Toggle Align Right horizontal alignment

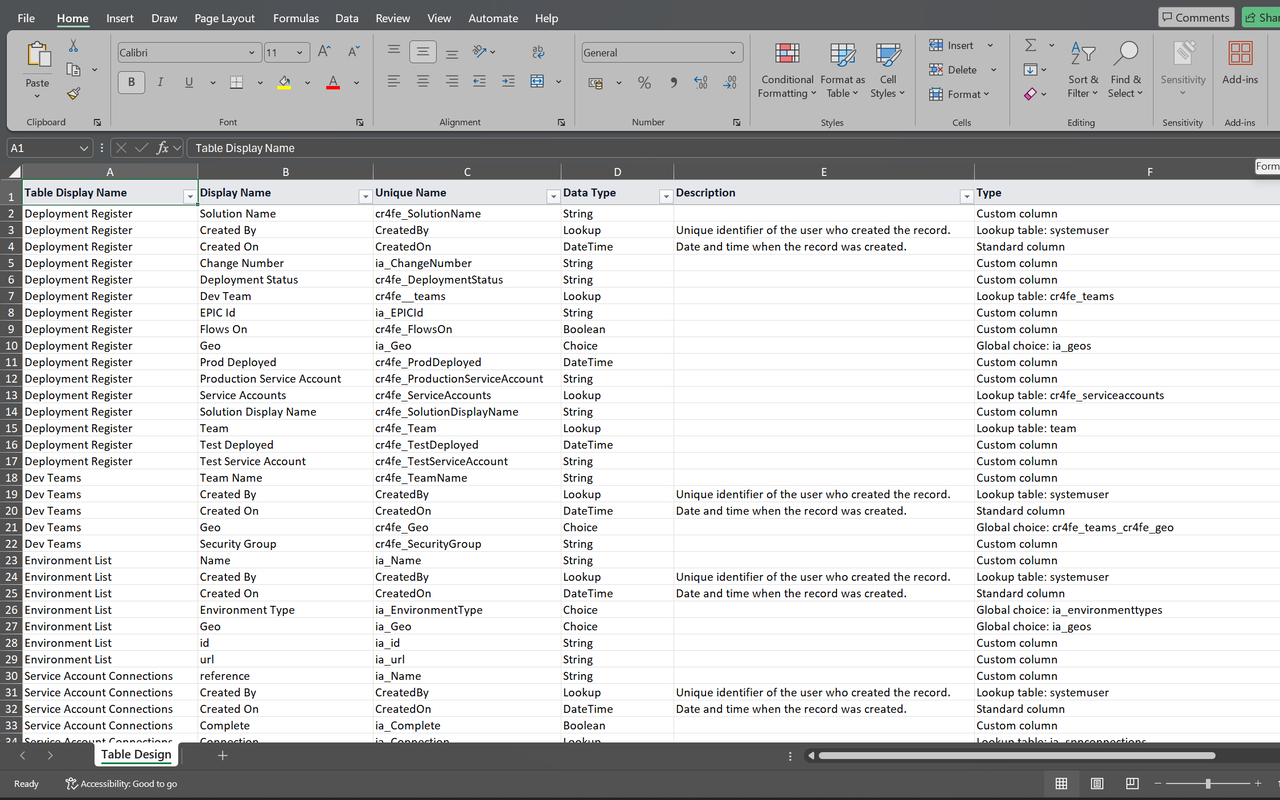[x=452, y=82]
